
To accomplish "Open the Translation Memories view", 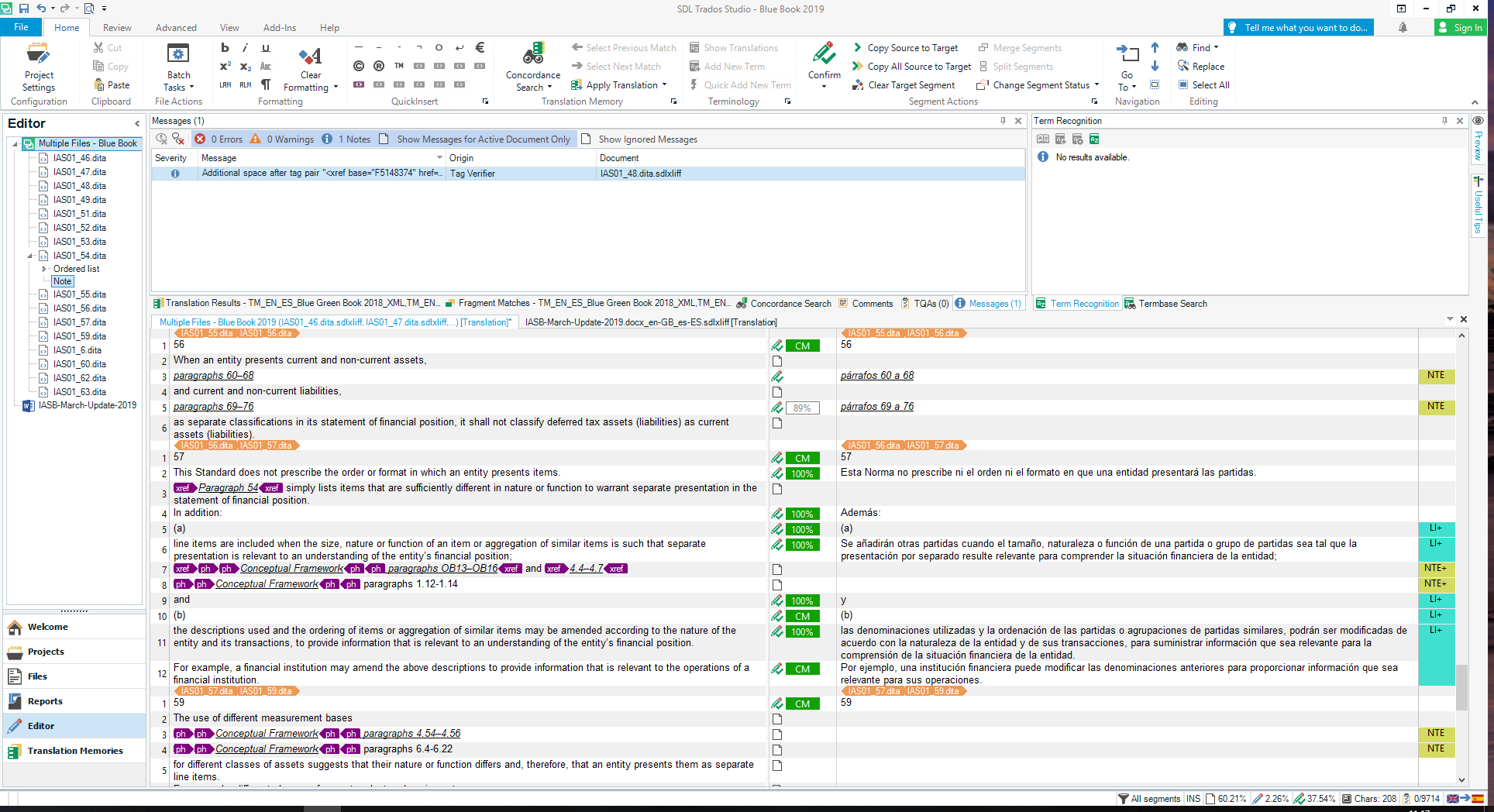I will (x=74, y=751).
